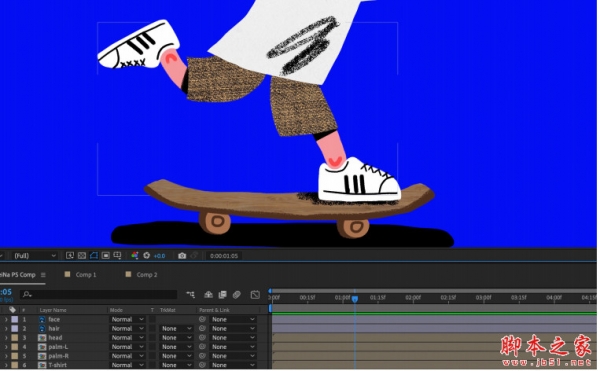Toggle the transparency grid icon

pos(82,256)
